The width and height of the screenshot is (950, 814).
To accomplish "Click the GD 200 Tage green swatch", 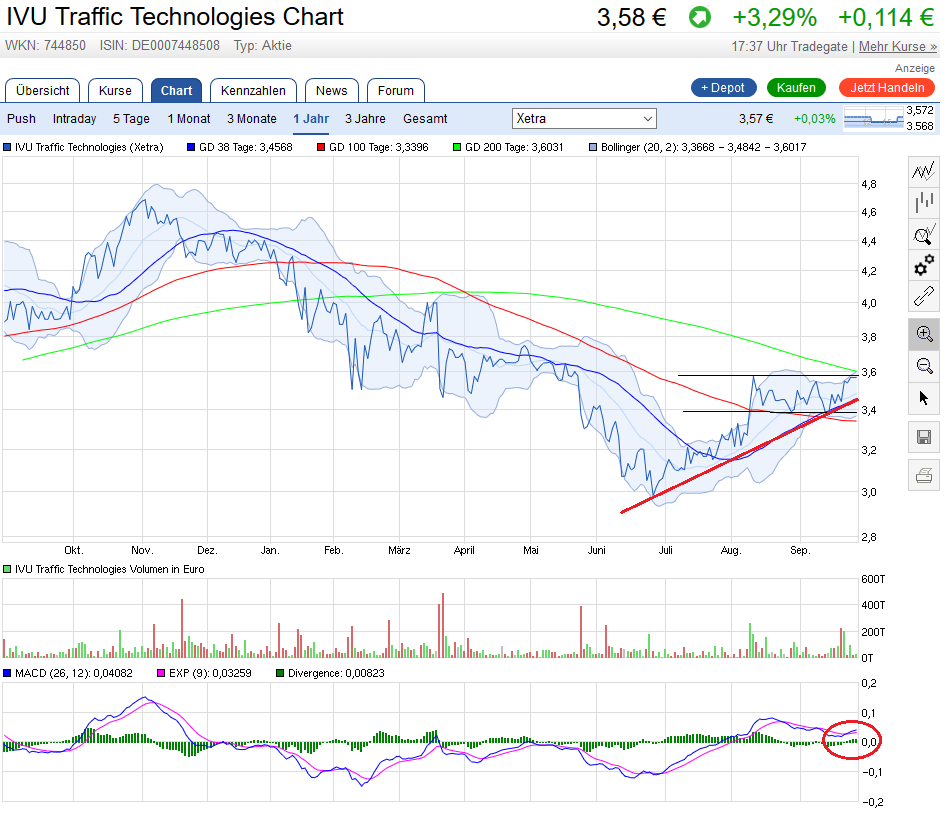I will [457, 147].
